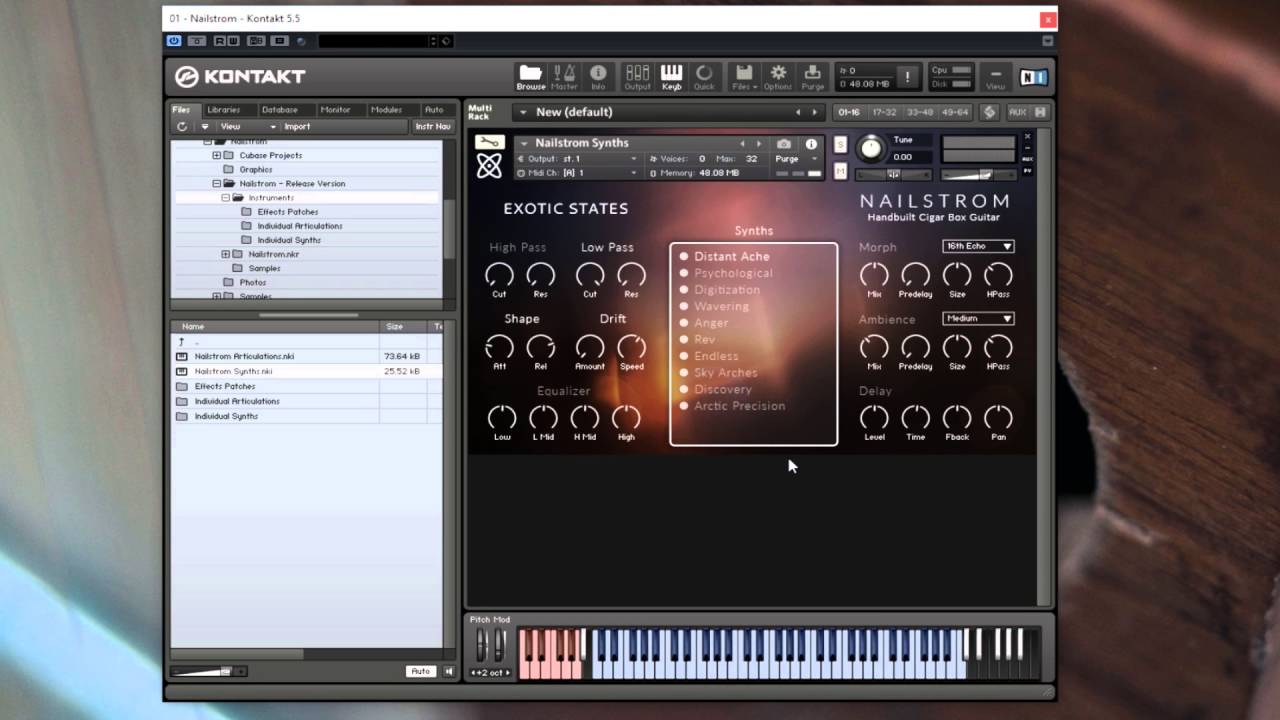Click the Info icon in the toolbar
The image size is (1280, 720).
coord(598,76)
